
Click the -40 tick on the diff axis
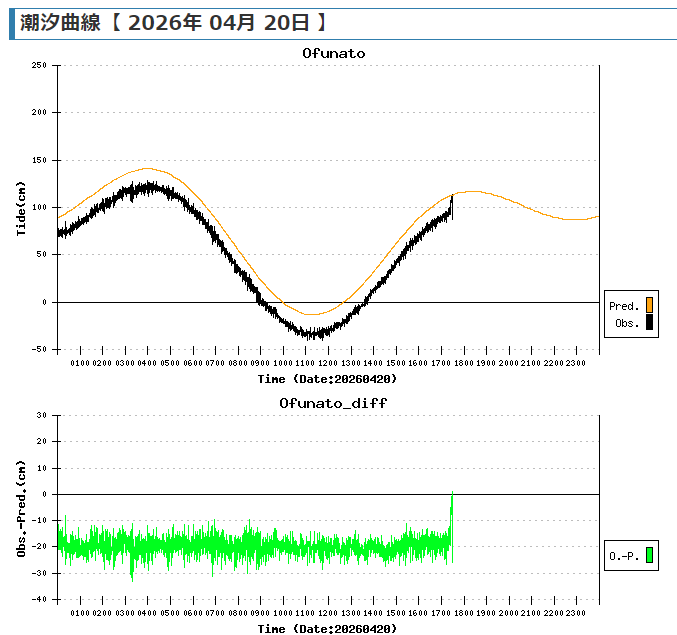[40, 599]
